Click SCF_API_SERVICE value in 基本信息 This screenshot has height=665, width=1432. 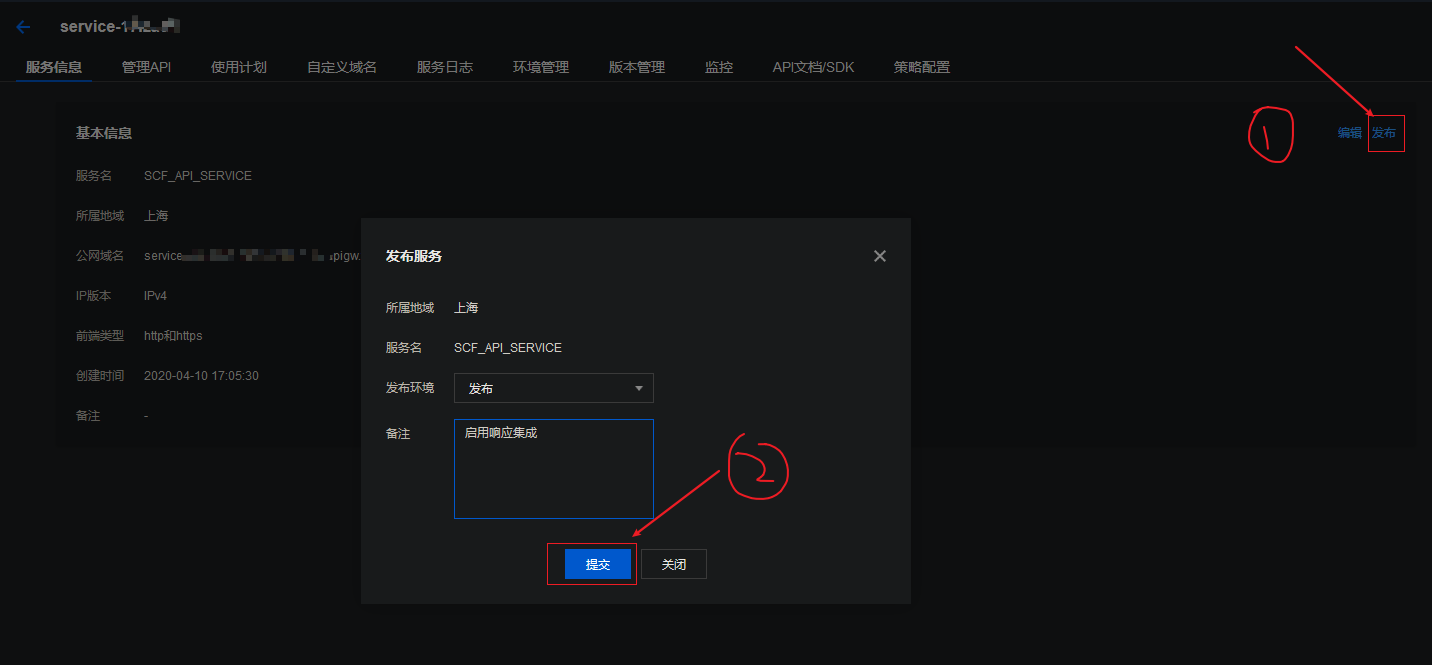198,176
